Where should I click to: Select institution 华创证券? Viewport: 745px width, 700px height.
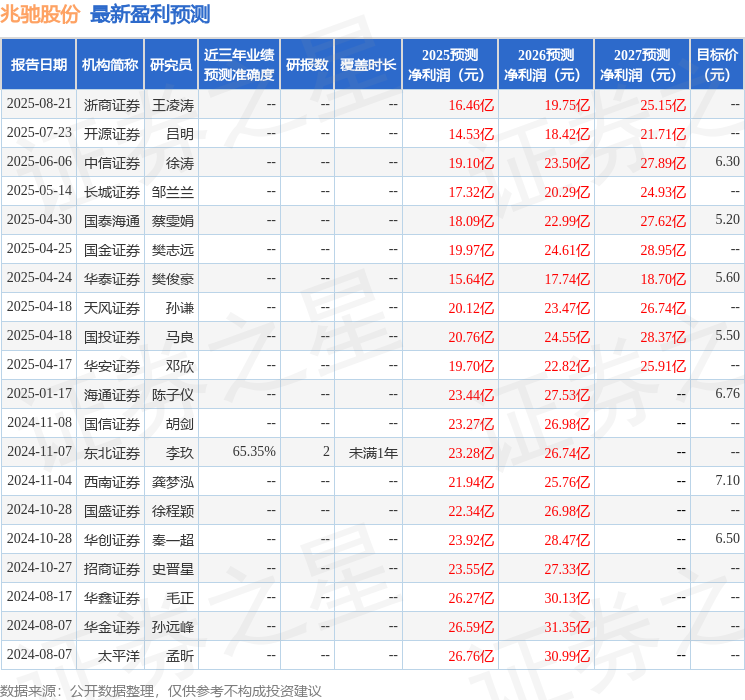[x=112, y=540]
